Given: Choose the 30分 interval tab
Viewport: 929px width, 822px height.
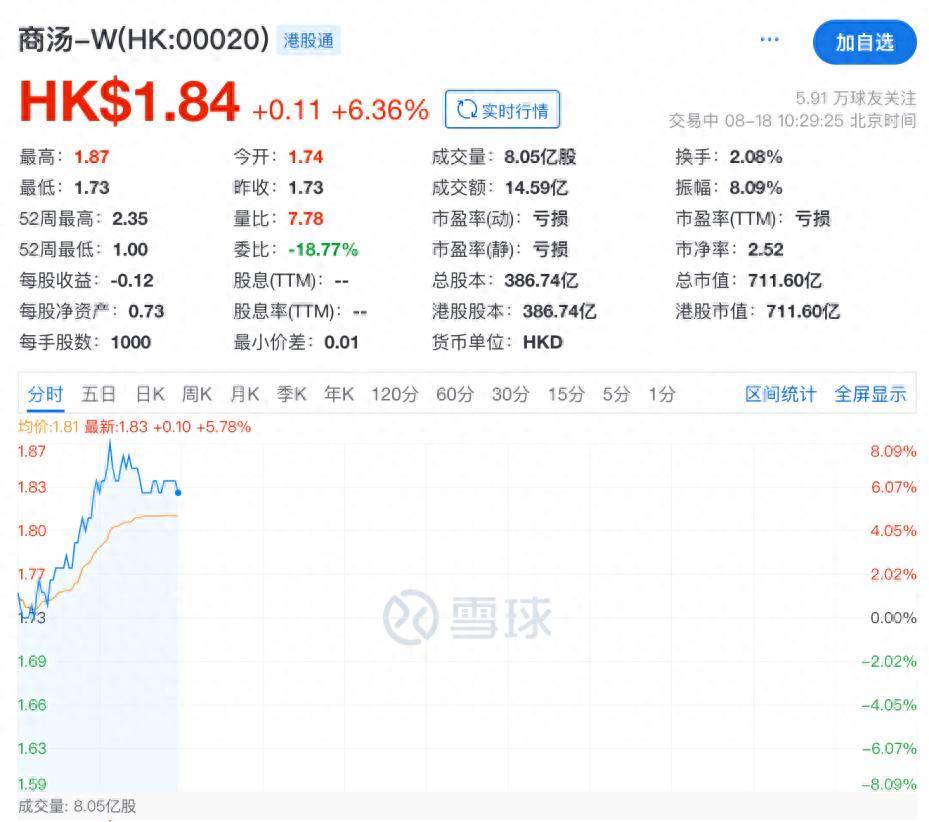Looking at the screenshot, I should (510, 394).
